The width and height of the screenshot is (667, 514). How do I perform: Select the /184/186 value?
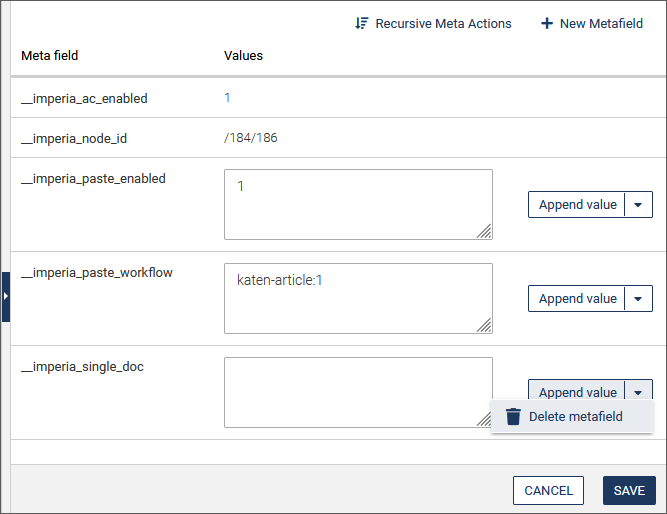251,138
